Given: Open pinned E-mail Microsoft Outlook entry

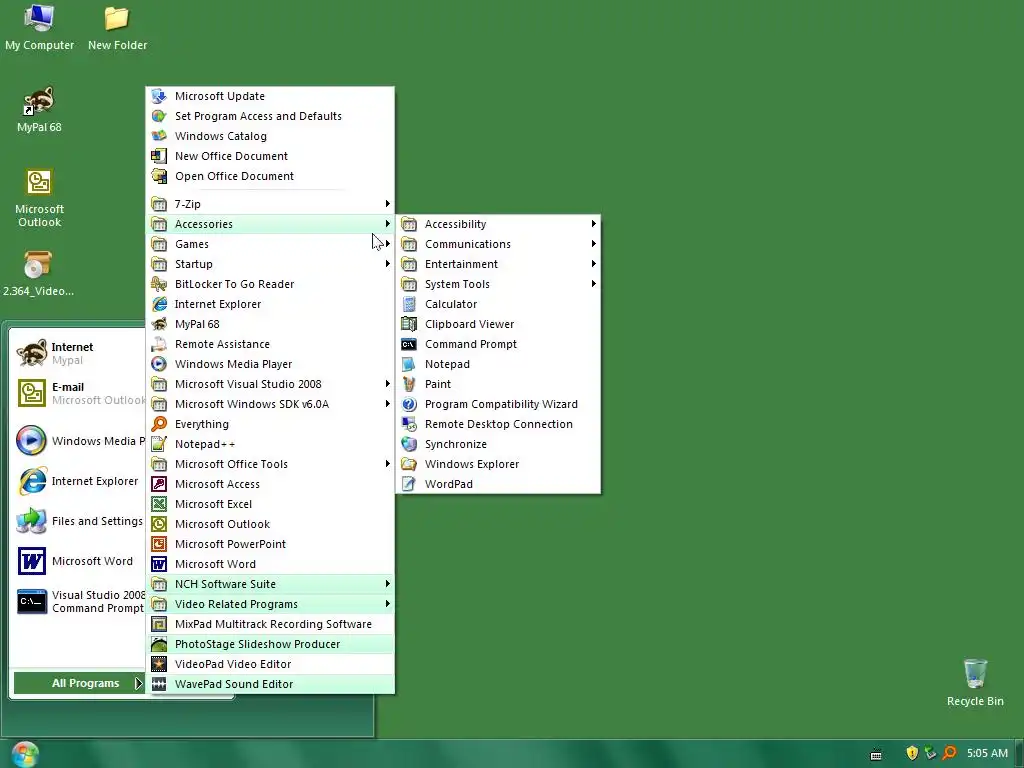Looking at the screenshot, I should 78,393.
